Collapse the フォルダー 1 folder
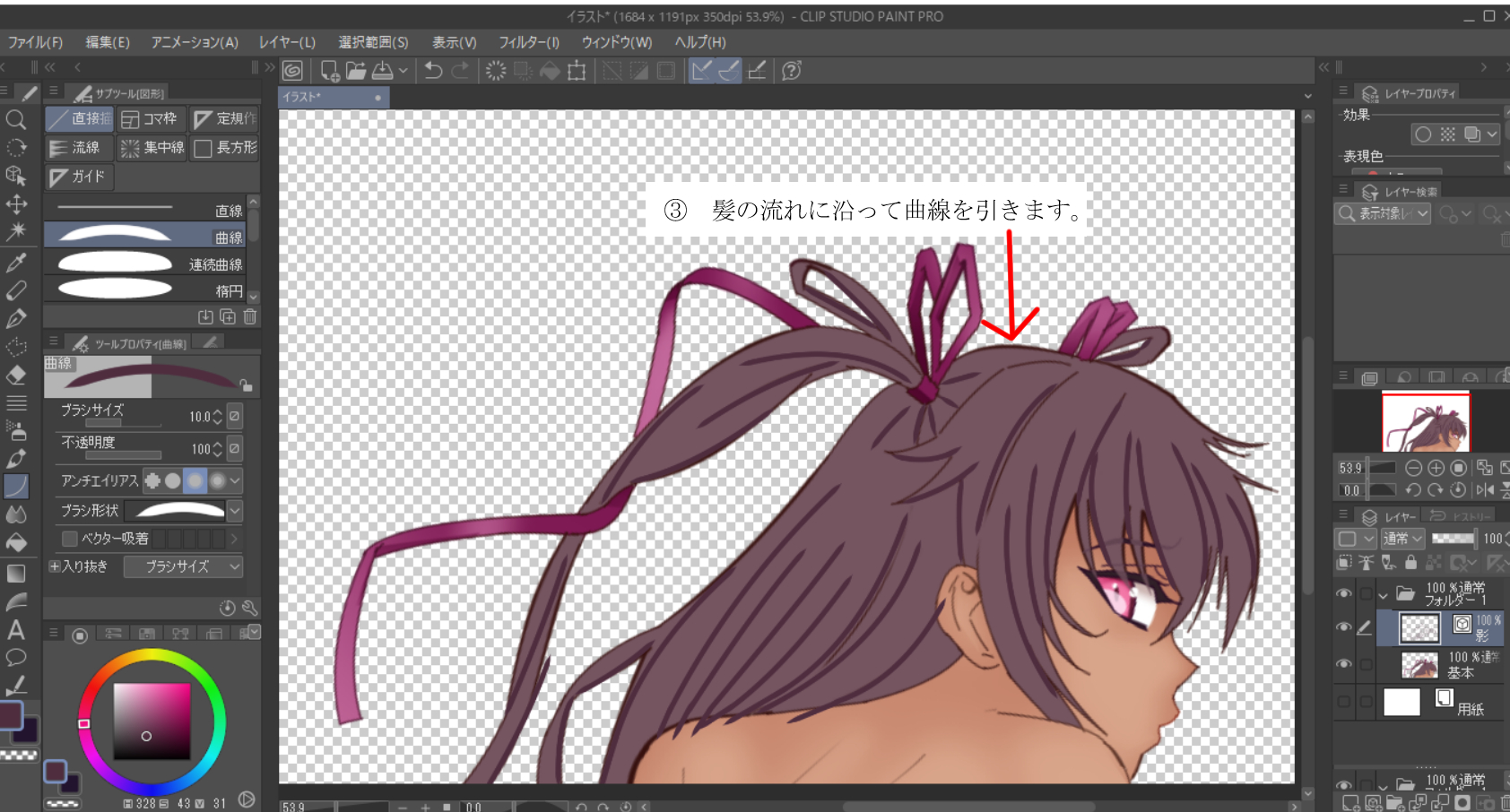Viewport: 1510px width, 812px height. (x=1384, y=594)
